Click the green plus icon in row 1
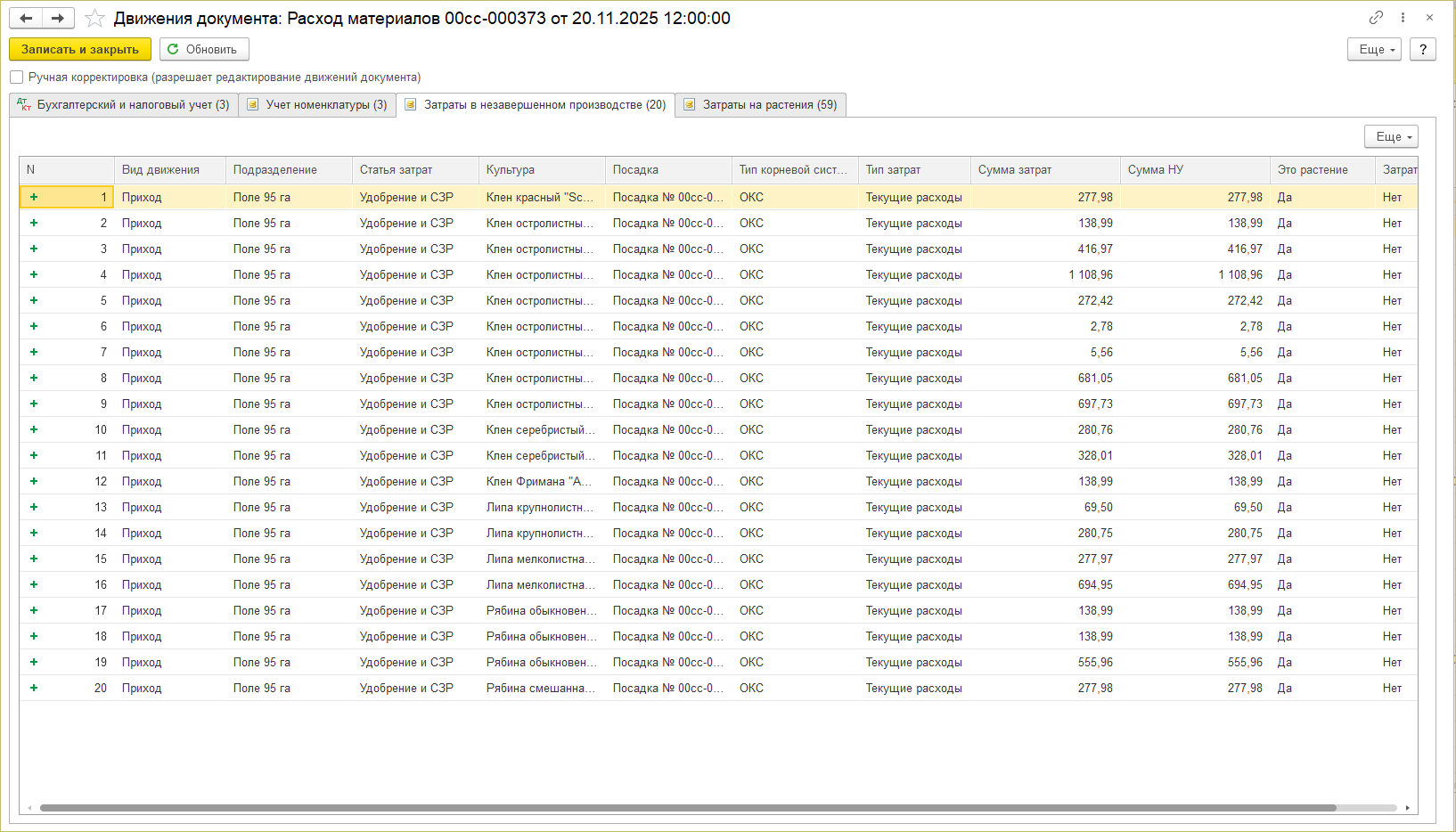The height and width of the screenshot is (832, 1456). coord(34,197)
